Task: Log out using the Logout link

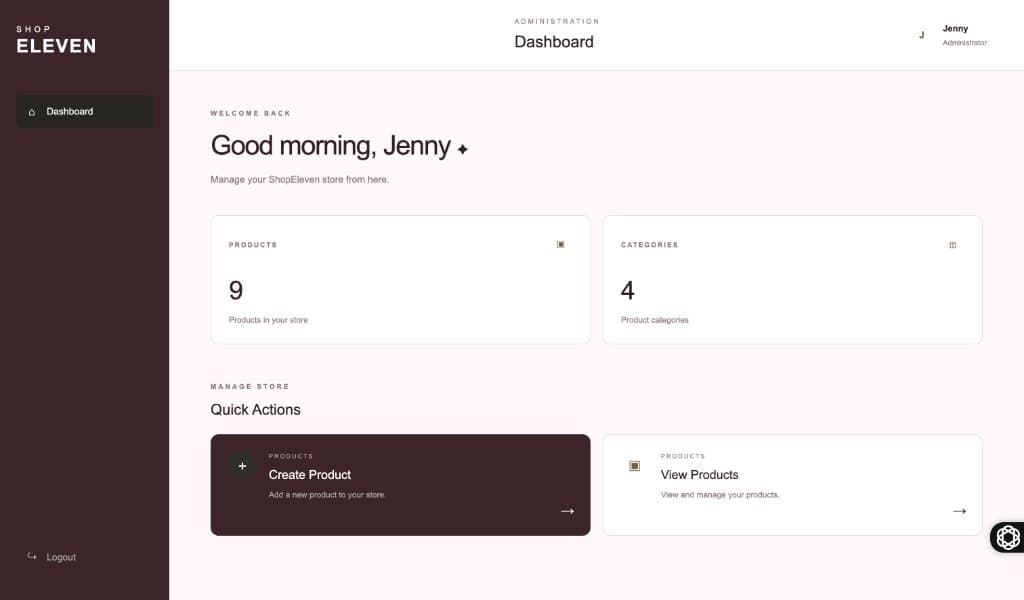Action: (x=52, y=557)
